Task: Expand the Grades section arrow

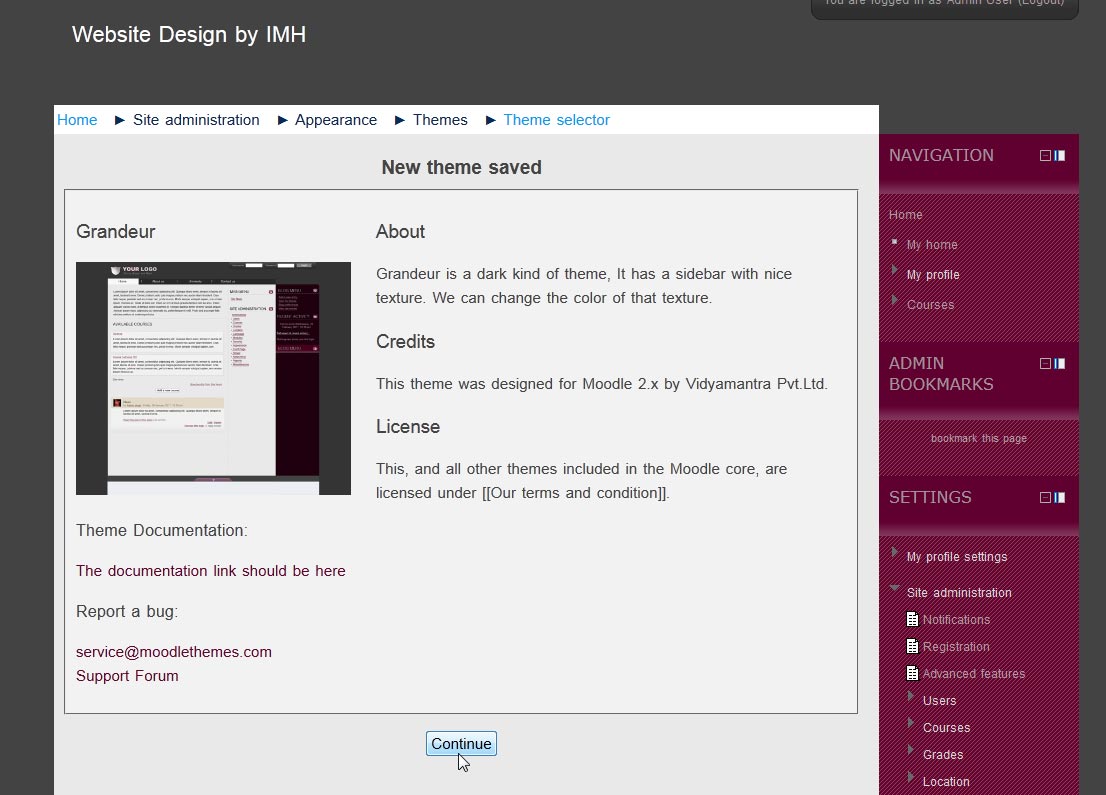Action: tap(911, 750)
